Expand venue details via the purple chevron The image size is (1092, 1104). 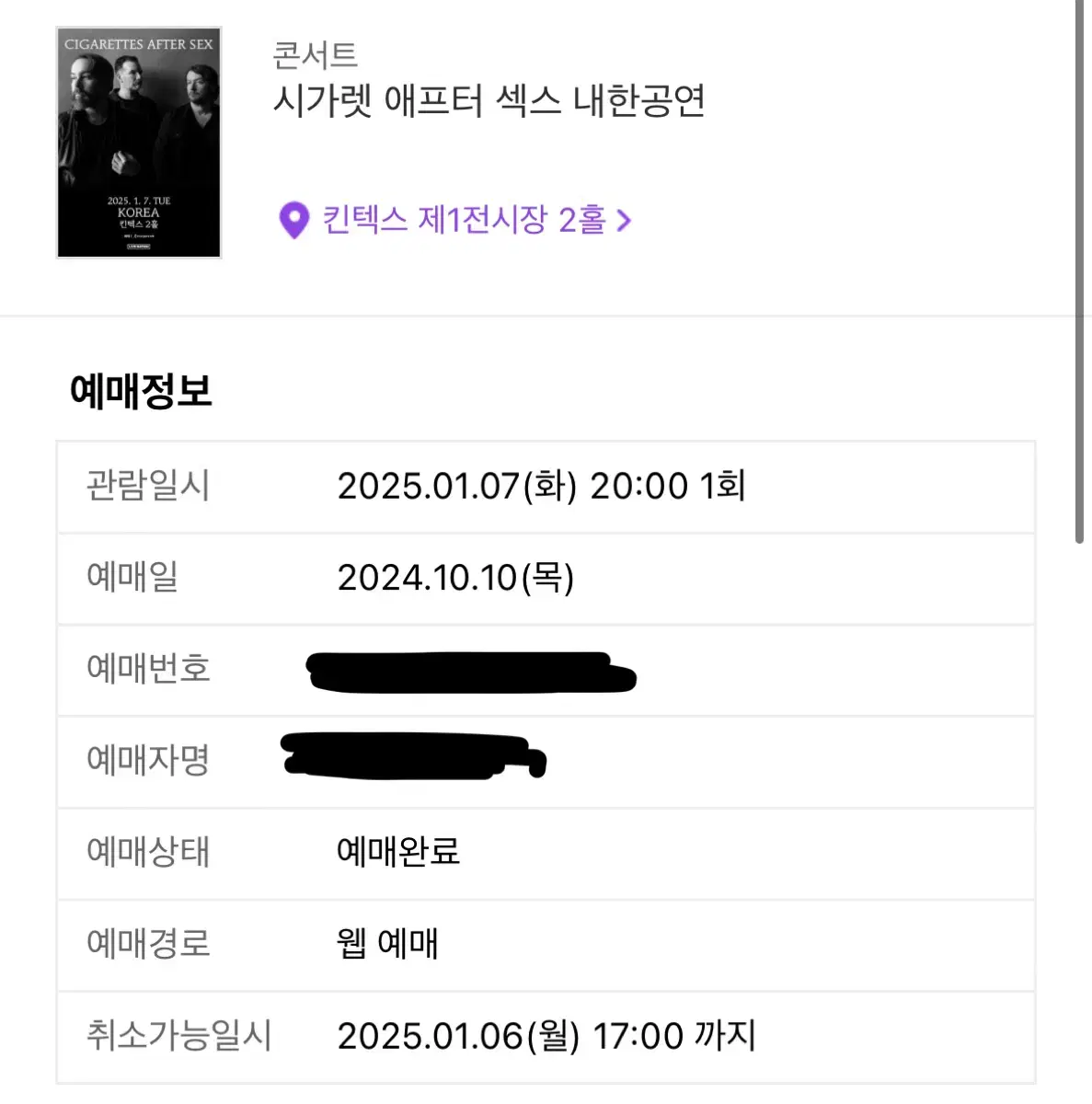tap(624, 221)
